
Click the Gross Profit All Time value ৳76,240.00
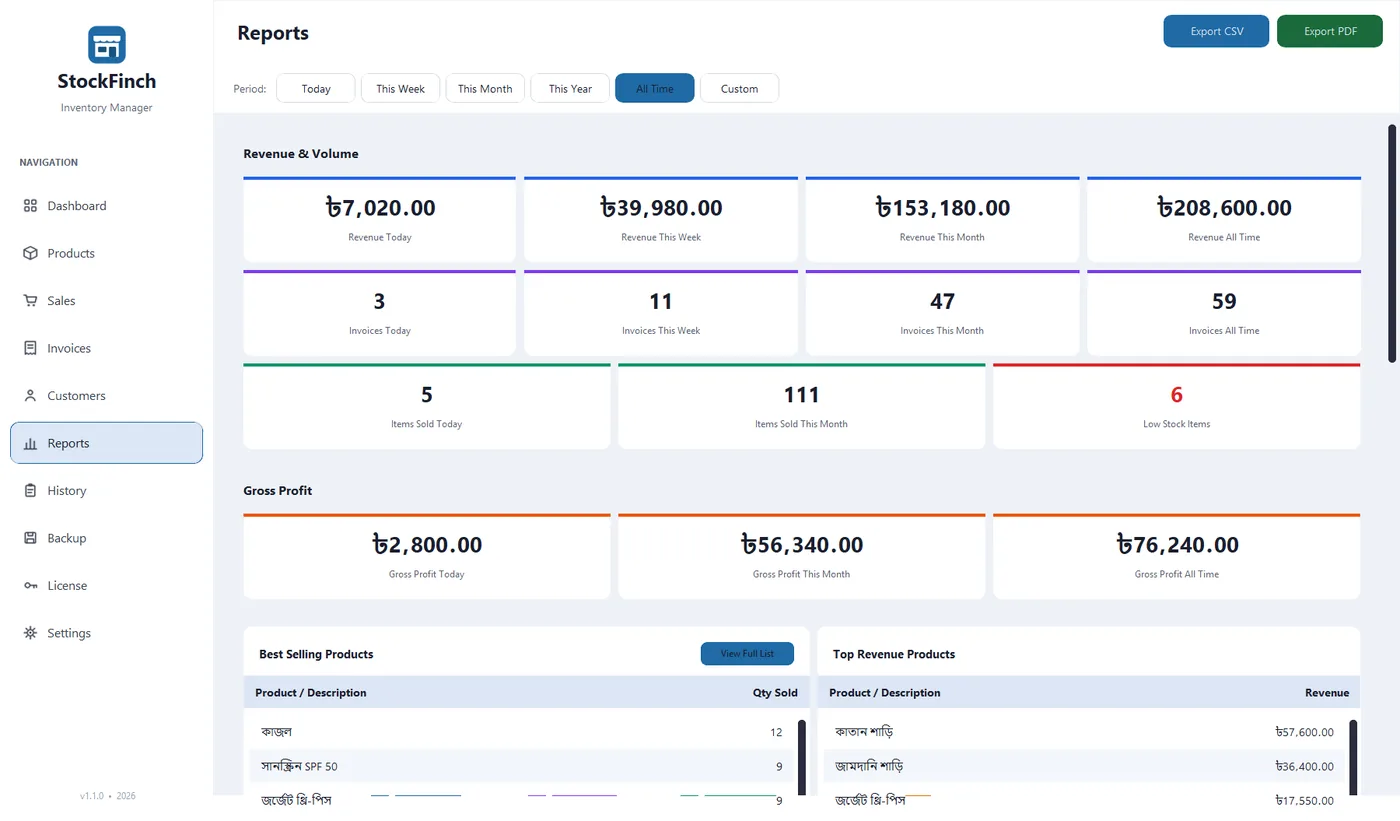[x=1177, y=545]
